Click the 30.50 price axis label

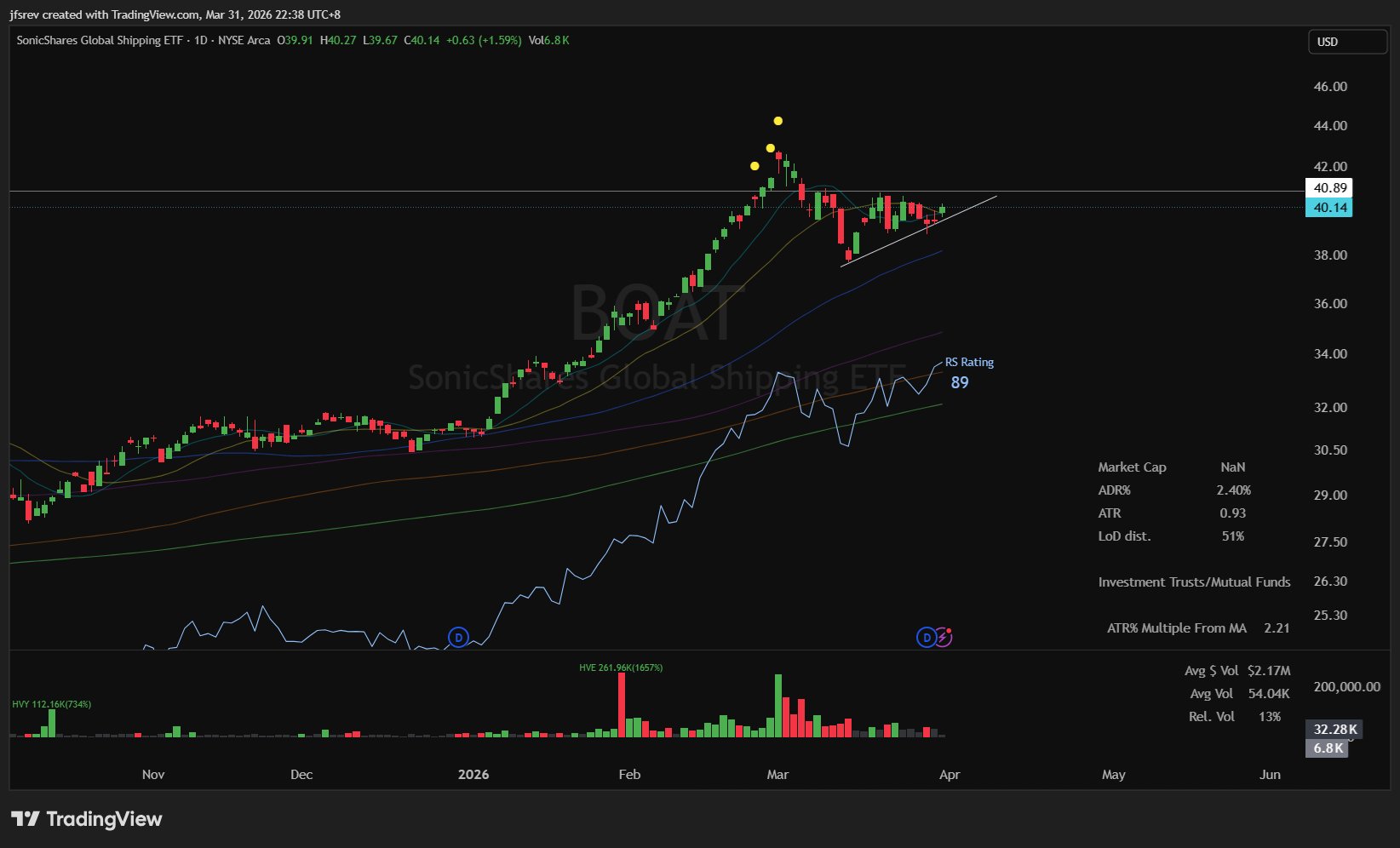coord(1330,450)
